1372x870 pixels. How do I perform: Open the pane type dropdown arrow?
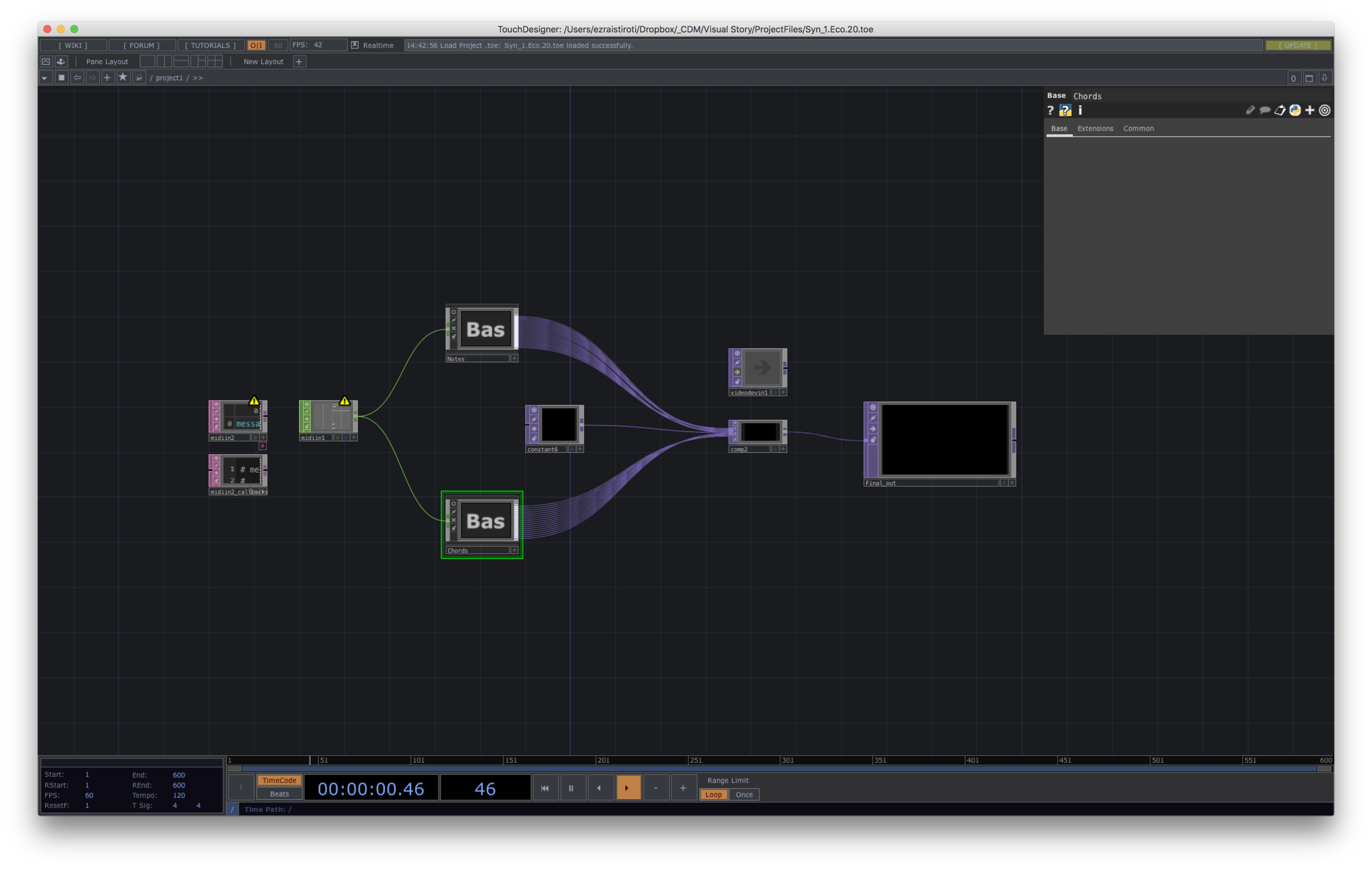tap(44, 77)
